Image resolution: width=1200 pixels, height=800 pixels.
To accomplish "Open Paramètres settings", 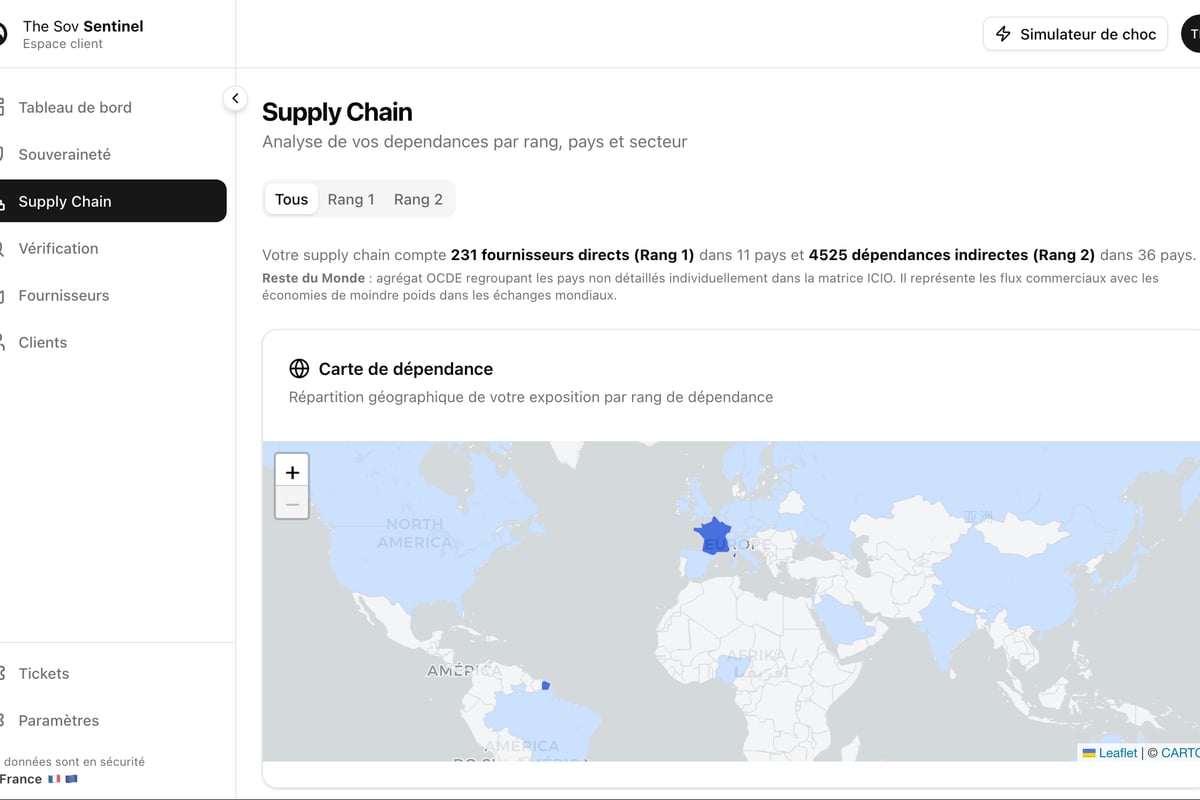I will coord(58,720).
